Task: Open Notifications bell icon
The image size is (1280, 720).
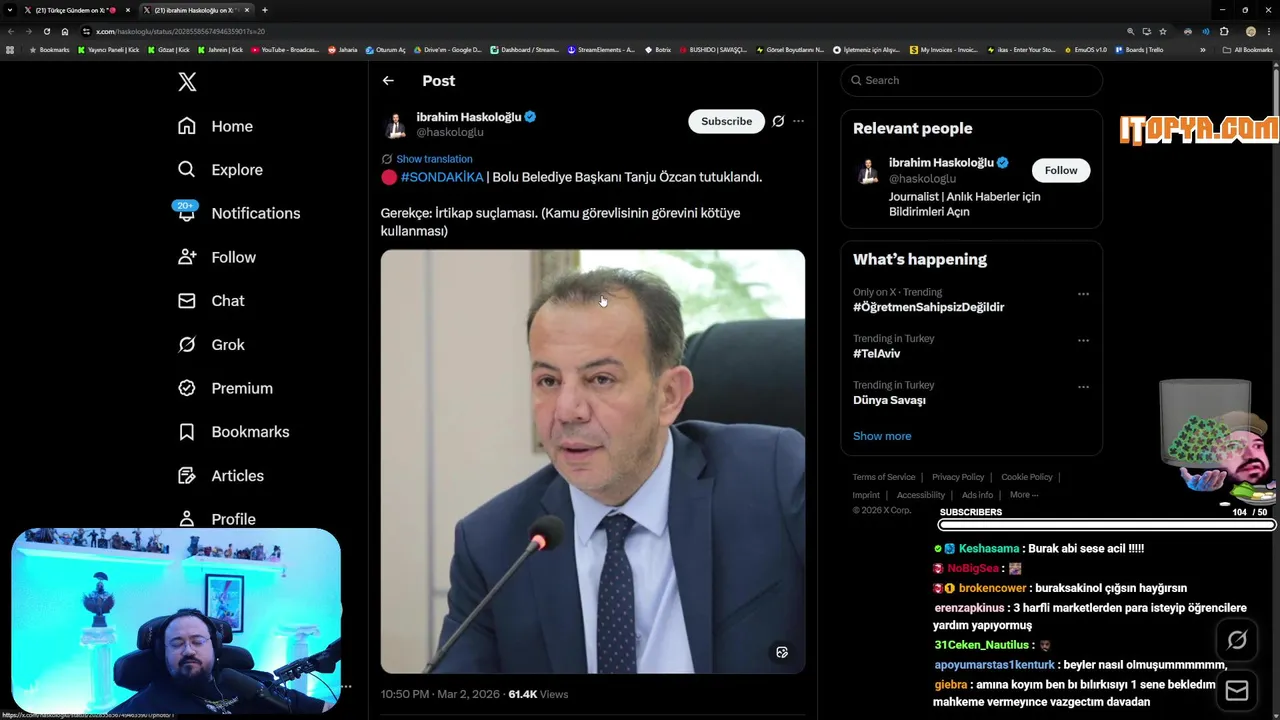Action: (x=186, y=213)
